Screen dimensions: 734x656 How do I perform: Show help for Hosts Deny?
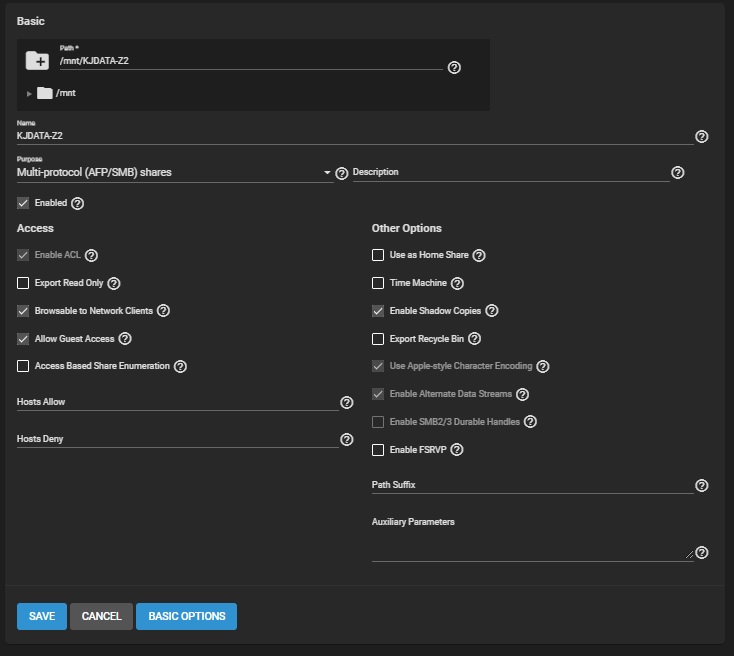pos(346,439)
